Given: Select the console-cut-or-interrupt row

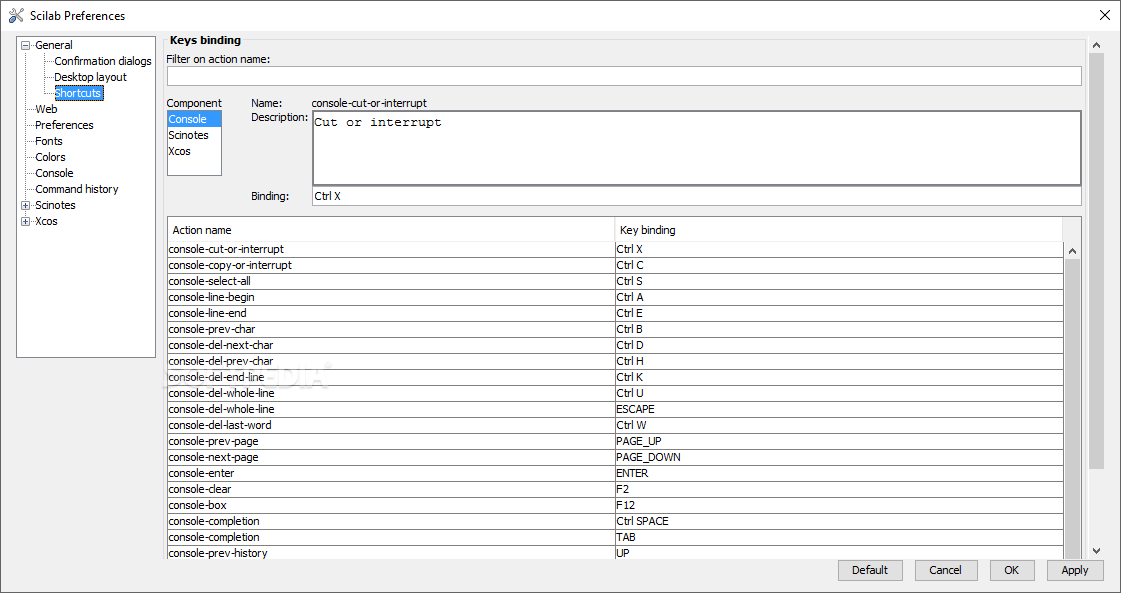Looking at the screenshot, I should tap(616, 249).
